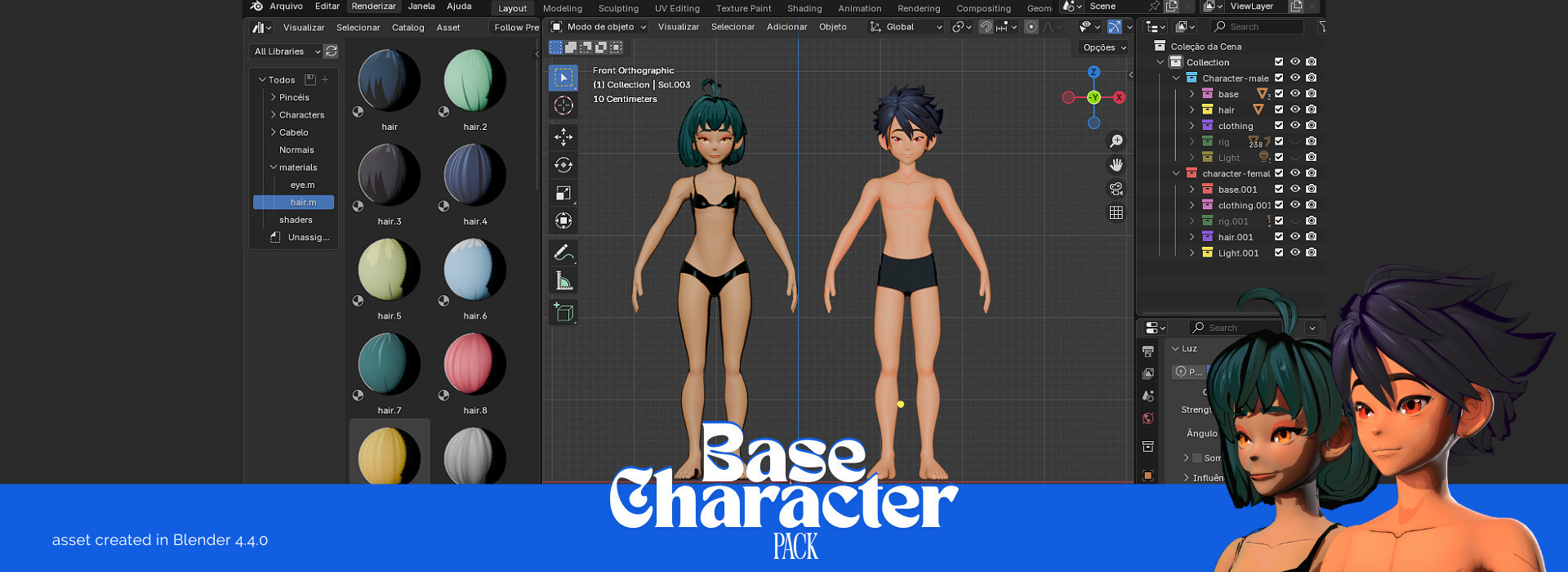Collapse the Luz panel in properties
The image size is (1568, 572).
point(1176,349)
